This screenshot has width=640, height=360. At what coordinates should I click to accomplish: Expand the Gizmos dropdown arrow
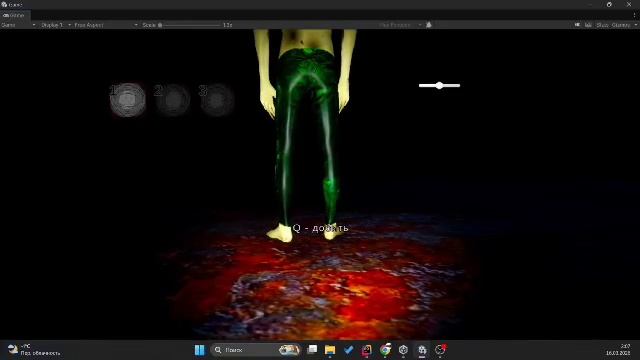(x=636, y=25)
